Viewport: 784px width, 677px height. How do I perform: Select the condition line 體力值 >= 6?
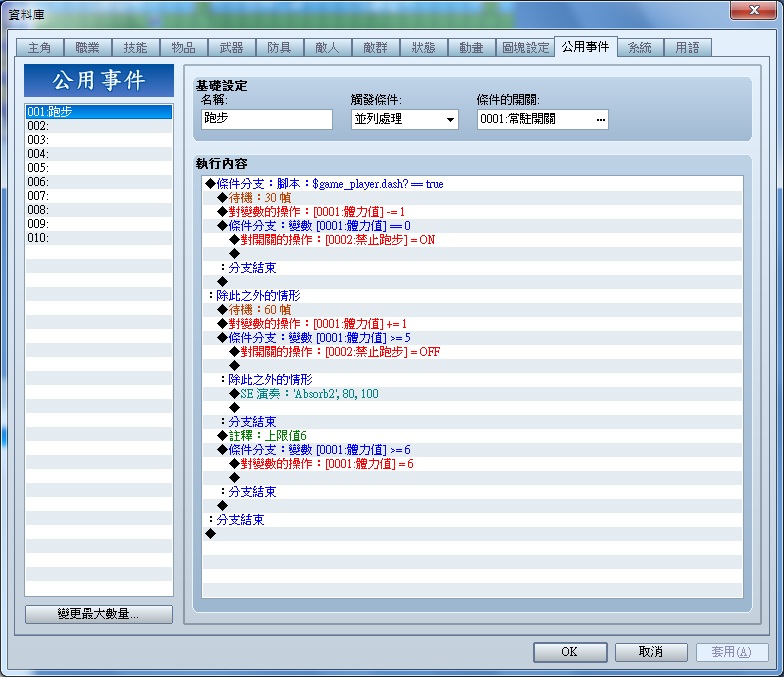point(472,450)
